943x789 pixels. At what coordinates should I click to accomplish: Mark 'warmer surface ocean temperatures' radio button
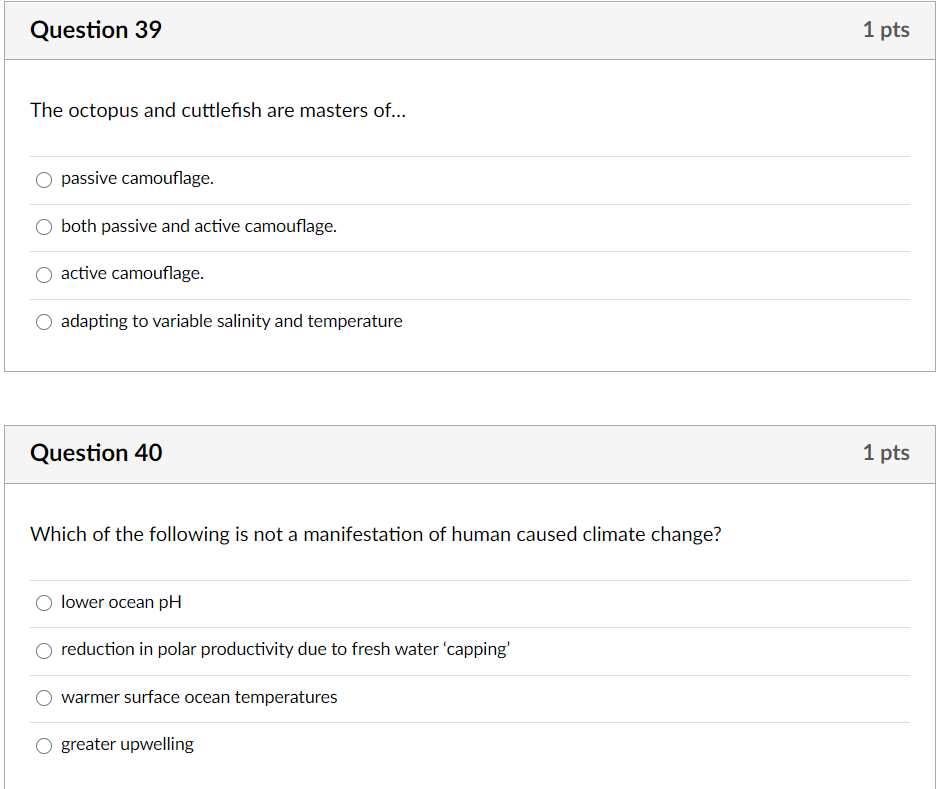pyautogui.click(x=44, y=698)
